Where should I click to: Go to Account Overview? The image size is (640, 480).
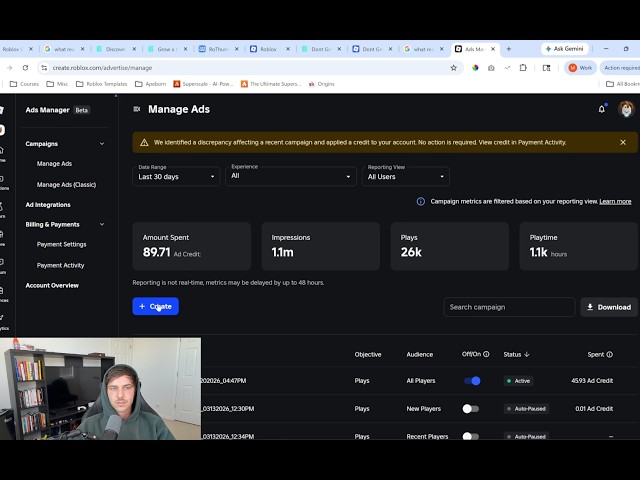[x=52, y=285]
